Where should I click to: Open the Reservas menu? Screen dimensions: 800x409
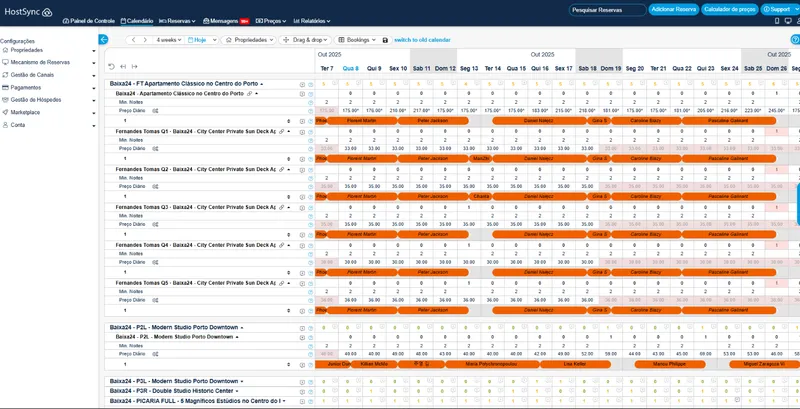click(x=178, y=21)
